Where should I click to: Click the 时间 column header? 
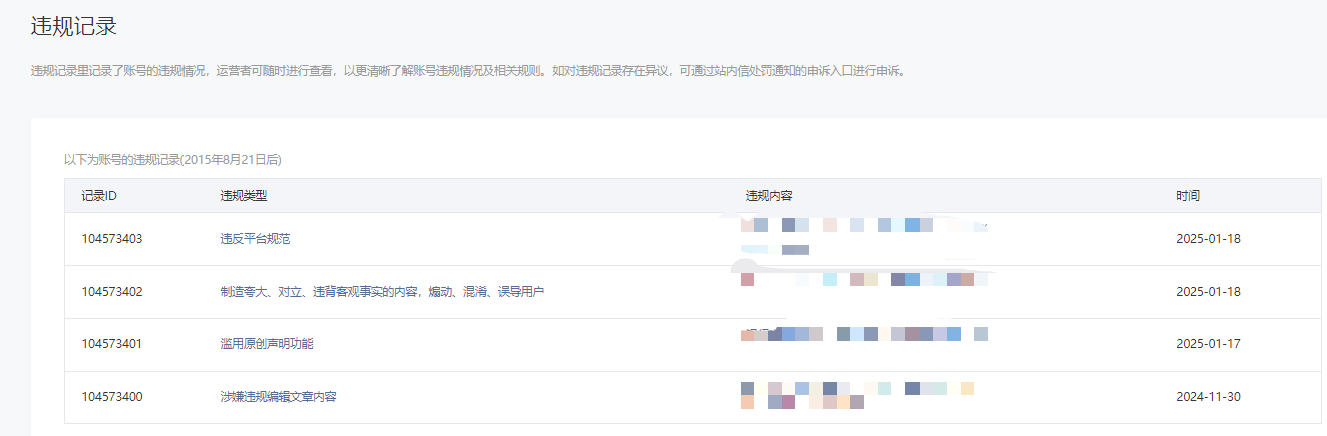coord(1188,196)
